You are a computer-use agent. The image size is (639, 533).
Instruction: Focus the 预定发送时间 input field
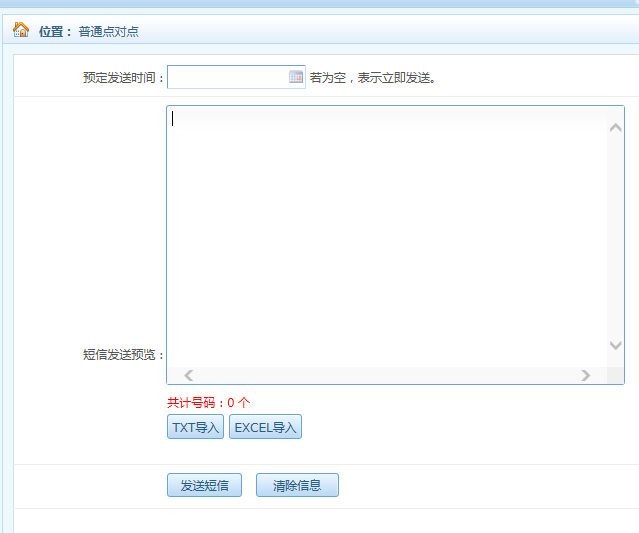coord(228,77)
